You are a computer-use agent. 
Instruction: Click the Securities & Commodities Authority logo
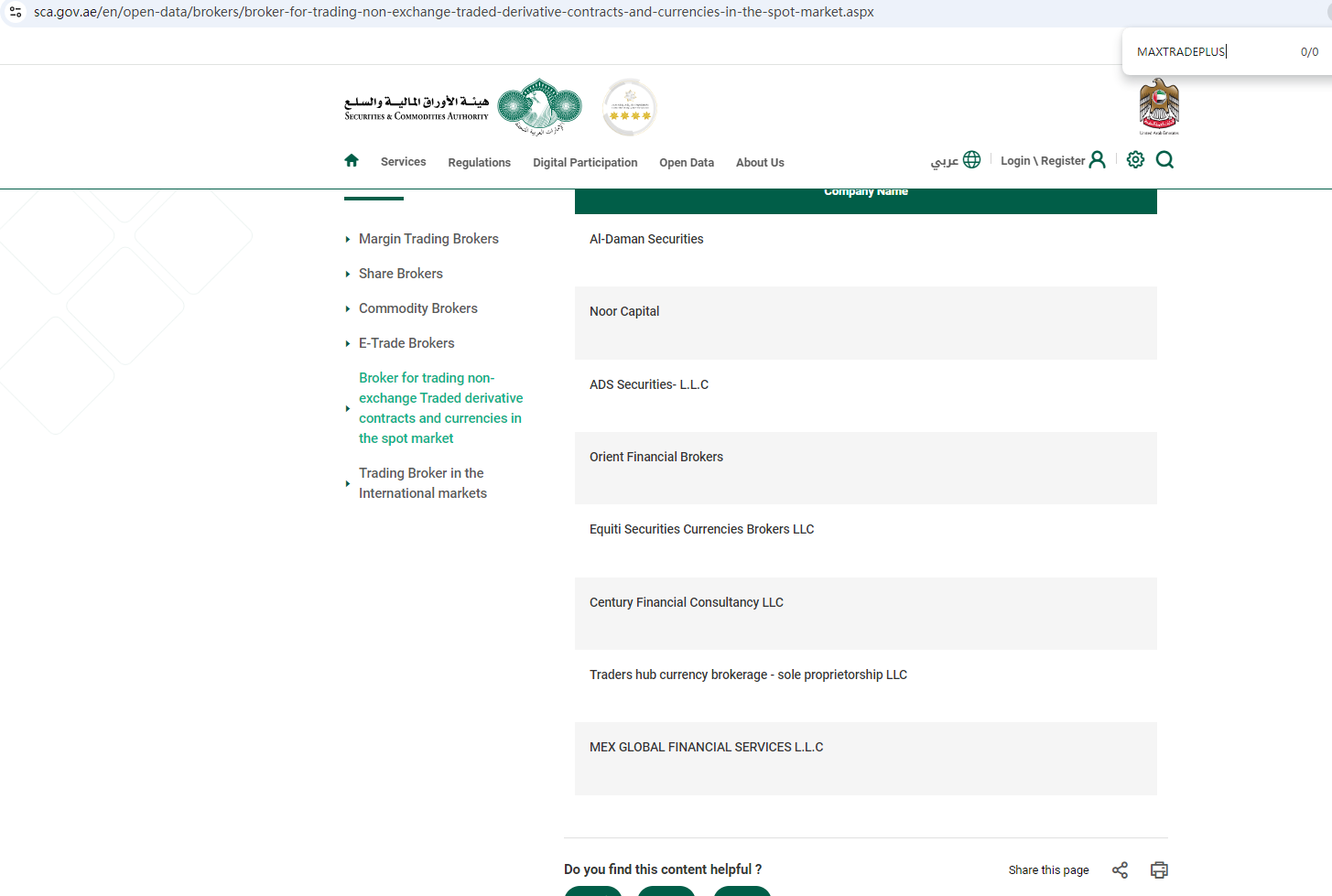pos(463,107)
